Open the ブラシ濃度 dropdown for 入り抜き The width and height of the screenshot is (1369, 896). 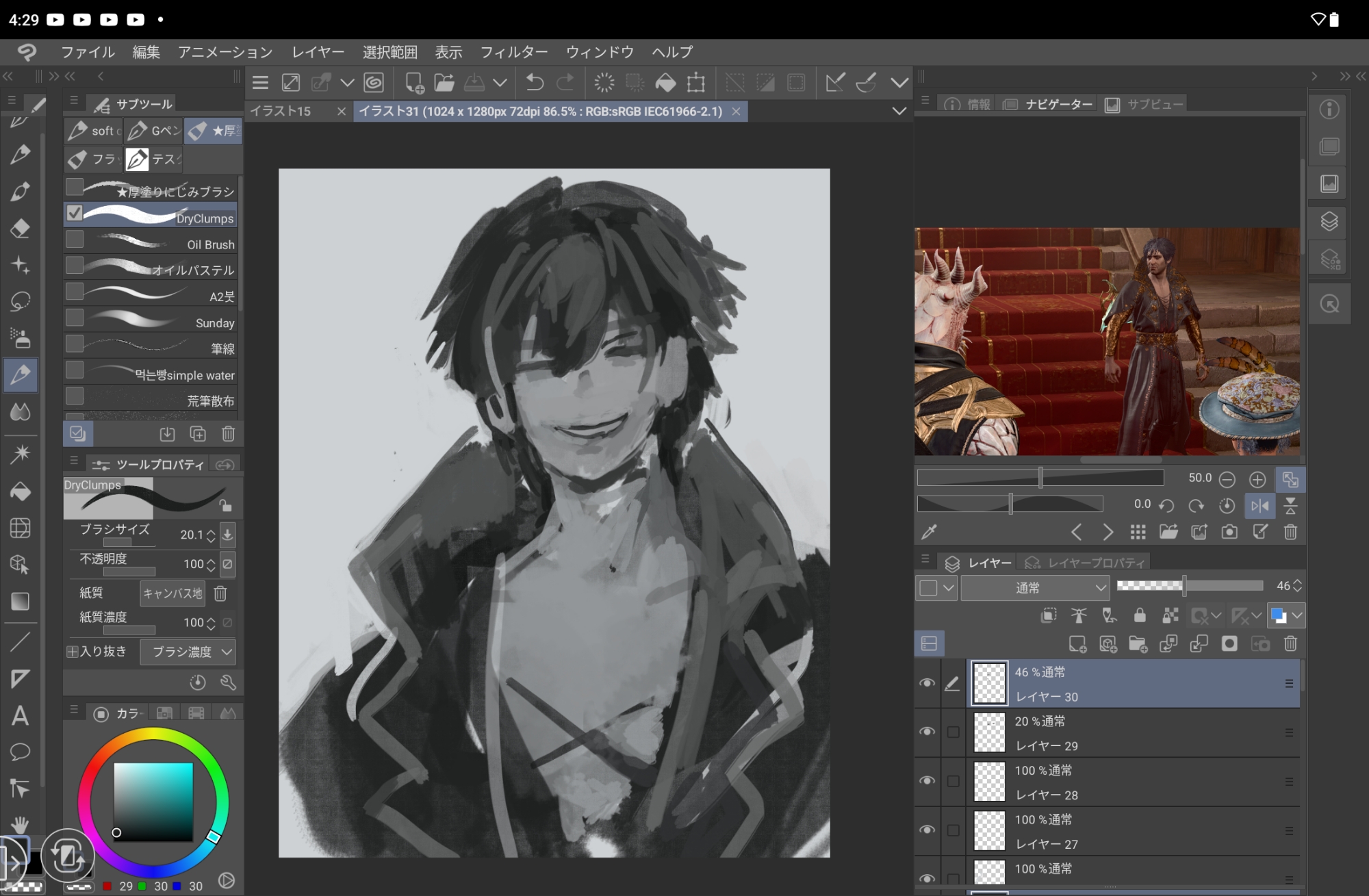pos(188,652)
